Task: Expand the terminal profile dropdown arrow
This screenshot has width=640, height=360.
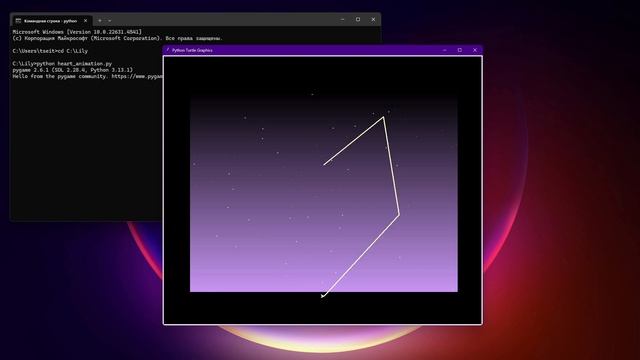Action: coord(110,20)
